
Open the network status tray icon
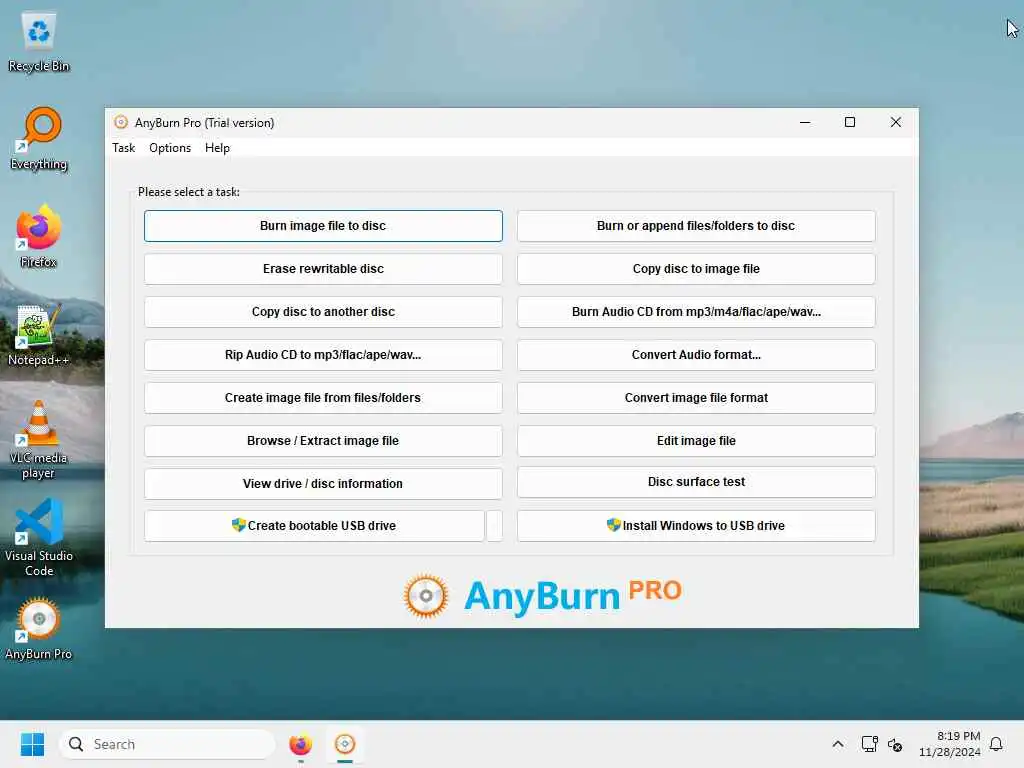click(869, 744)
